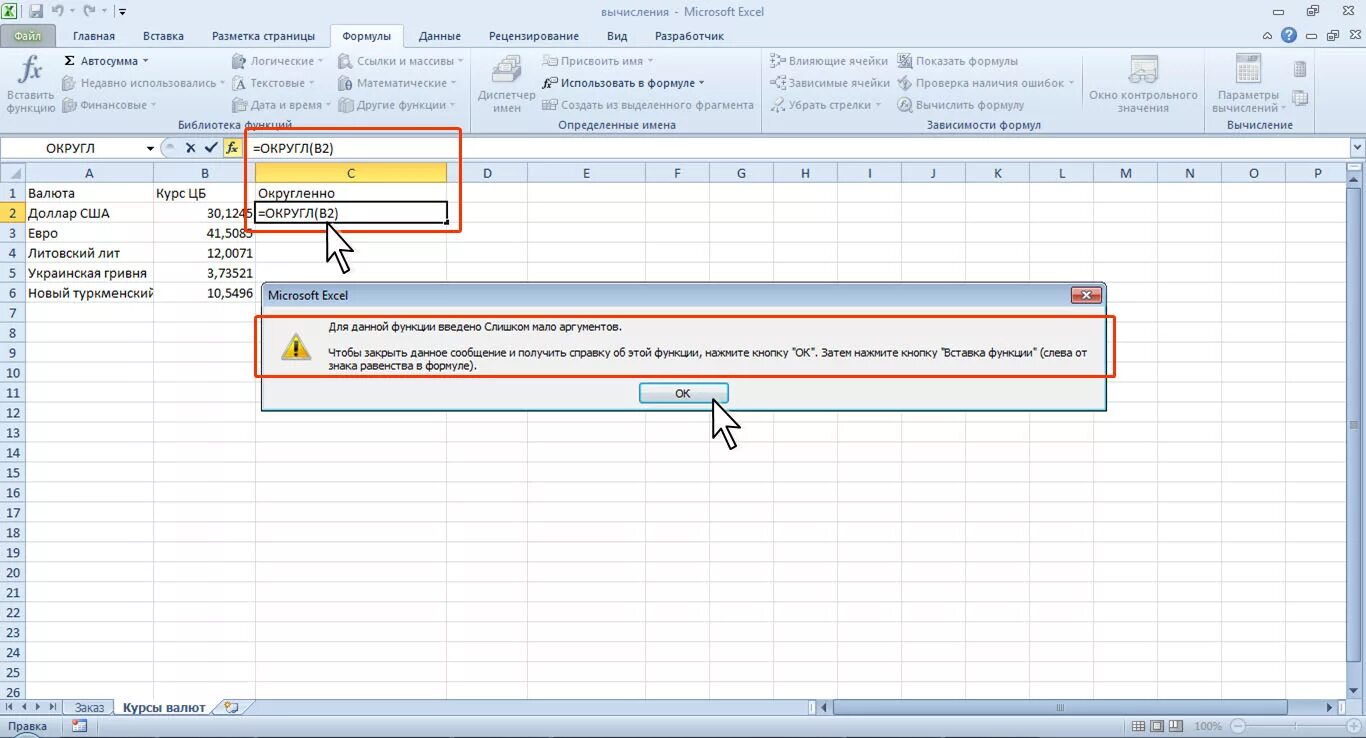The height and width of the screenshot is (738, 1366).
Task: Select the Заказ sheet tab
Action: click(x=89, y=707)
